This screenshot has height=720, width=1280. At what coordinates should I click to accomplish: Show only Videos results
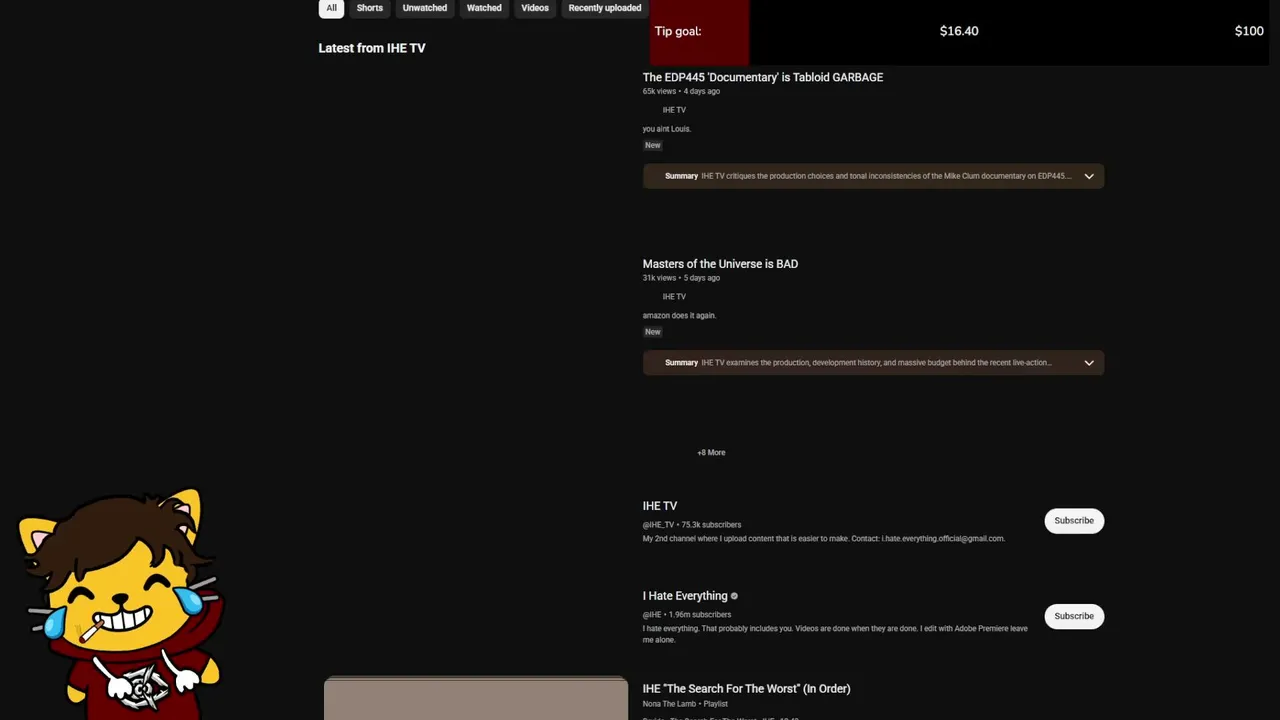coord(535,8)
